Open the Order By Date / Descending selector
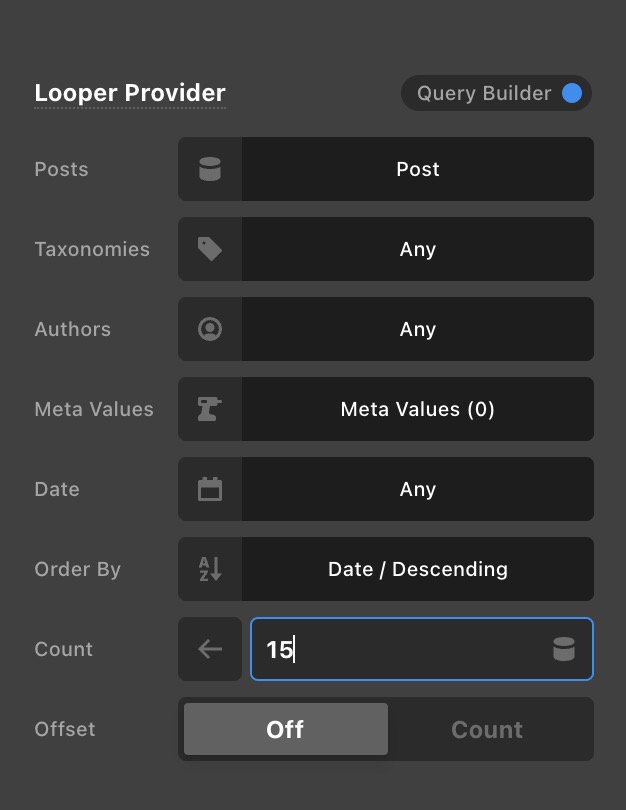This screenshot has width=626, height=810. click(x=417, y=569)
